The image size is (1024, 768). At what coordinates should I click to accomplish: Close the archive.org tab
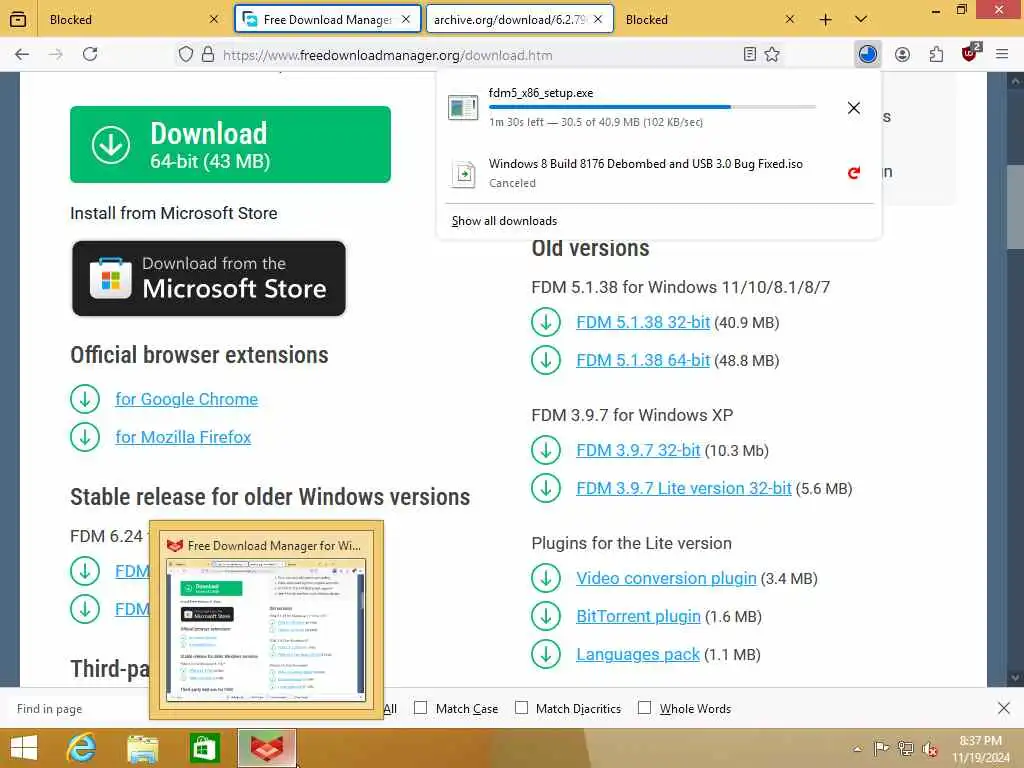(x=598, y=20)
